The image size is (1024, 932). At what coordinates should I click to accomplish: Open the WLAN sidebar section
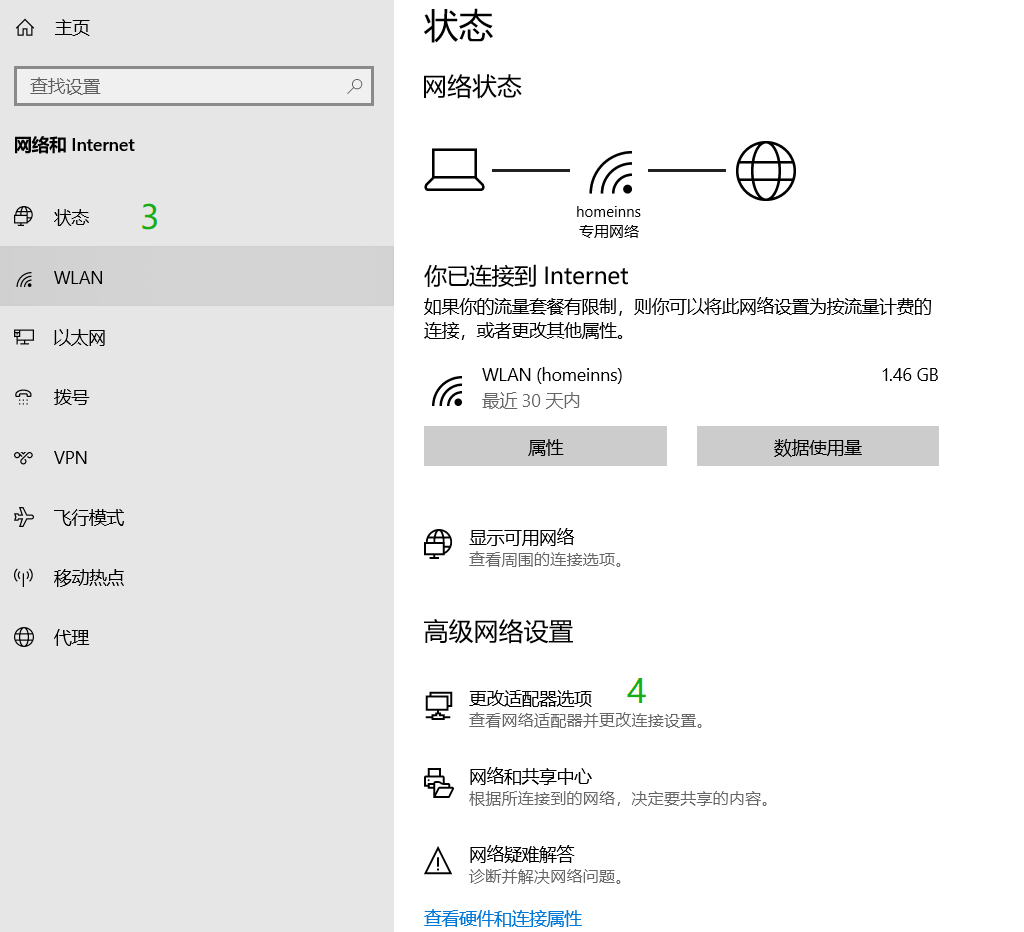(197, 277)
